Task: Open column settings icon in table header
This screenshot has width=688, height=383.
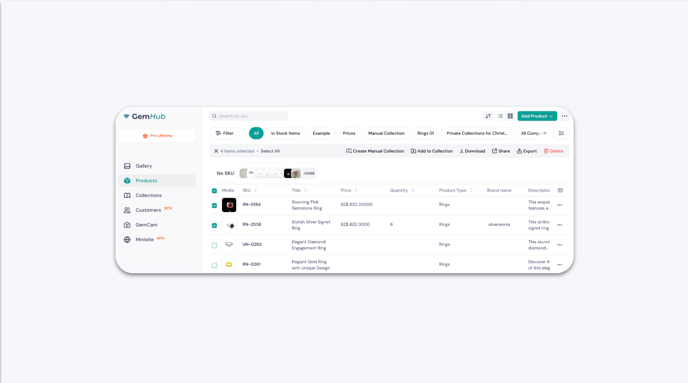Action: [x=560, y=190]
